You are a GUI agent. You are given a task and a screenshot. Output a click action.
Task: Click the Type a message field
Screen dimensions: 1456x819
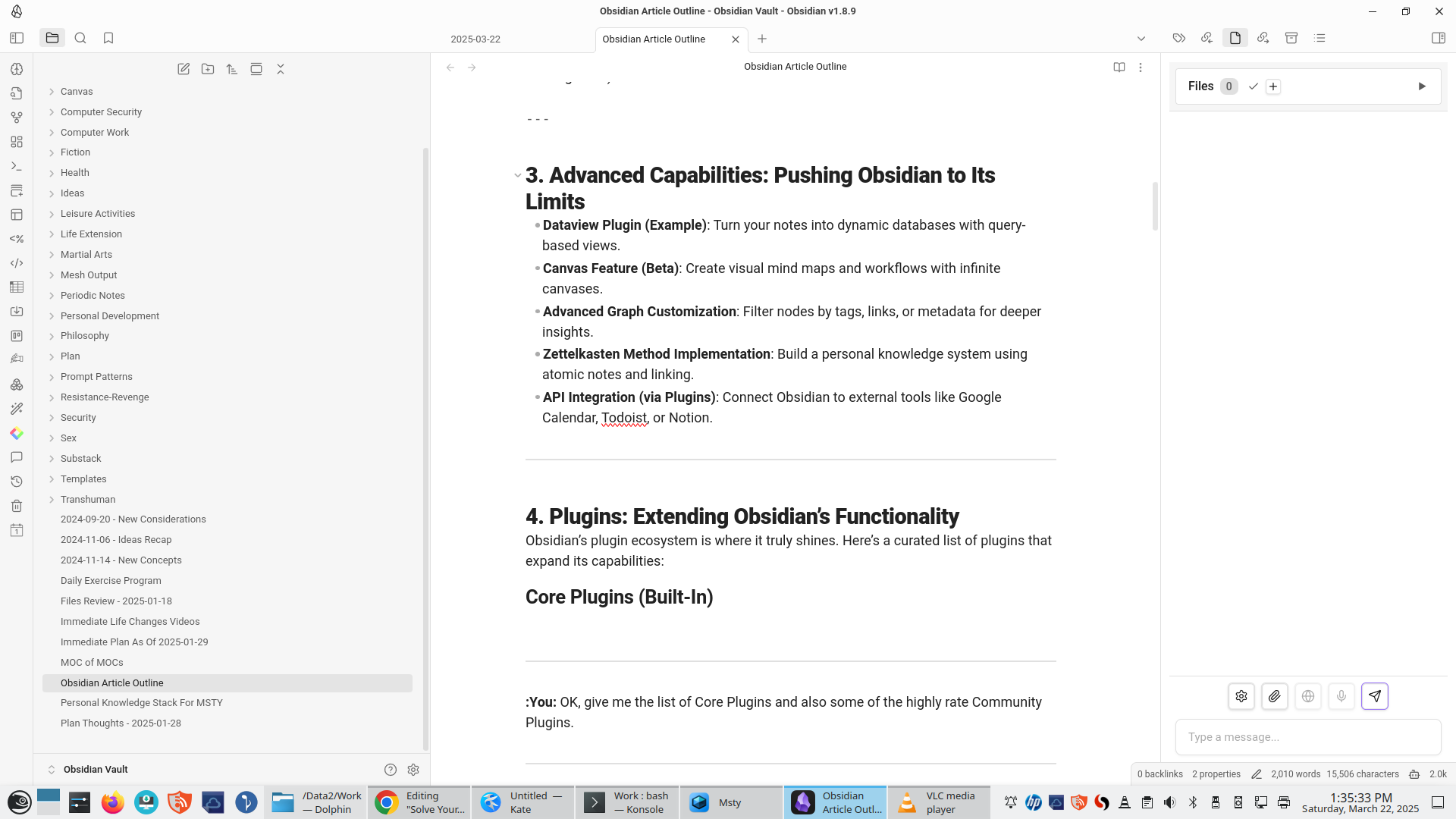(1307, 737)
